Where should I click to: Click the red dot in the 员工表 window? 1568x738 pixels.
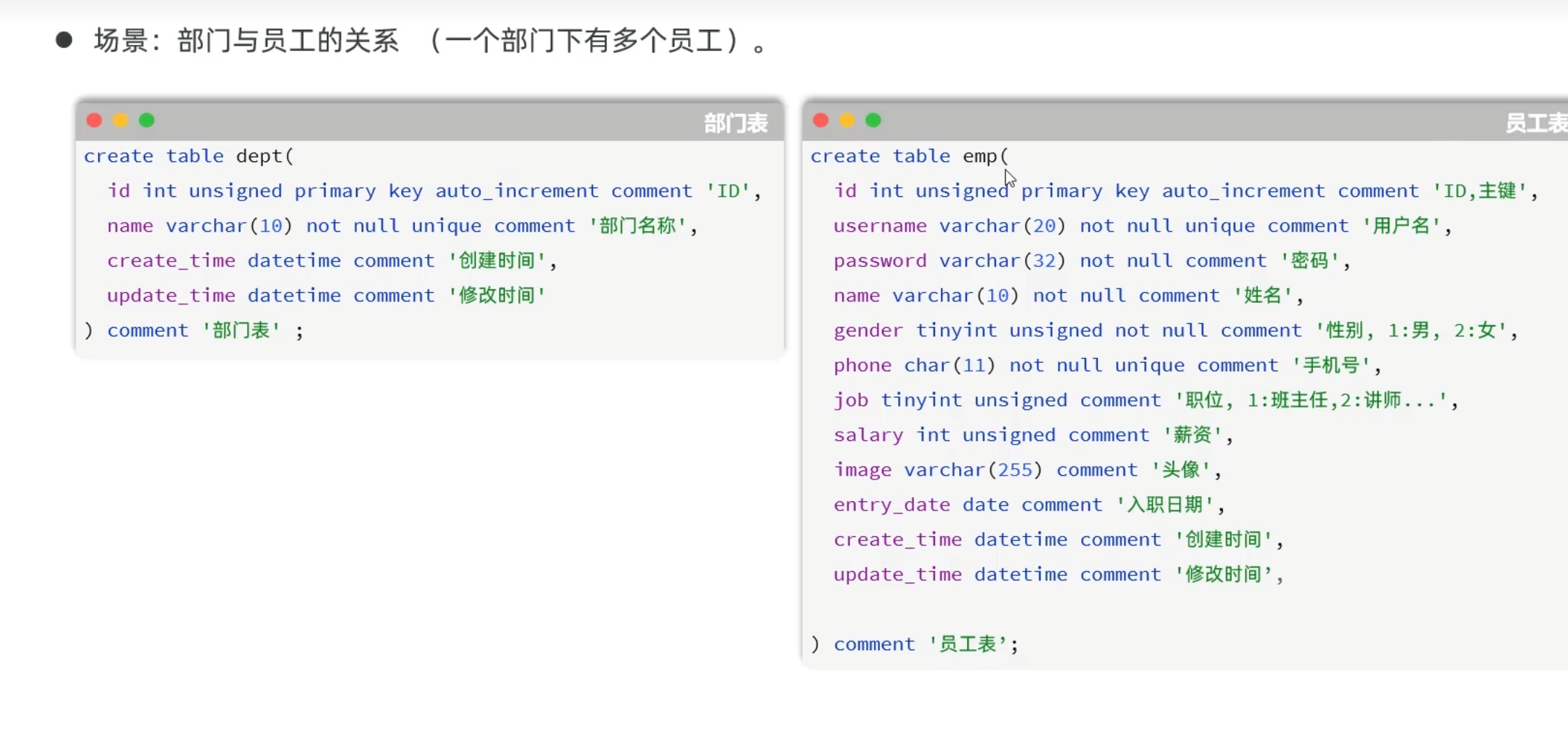(x=821, y=121)
